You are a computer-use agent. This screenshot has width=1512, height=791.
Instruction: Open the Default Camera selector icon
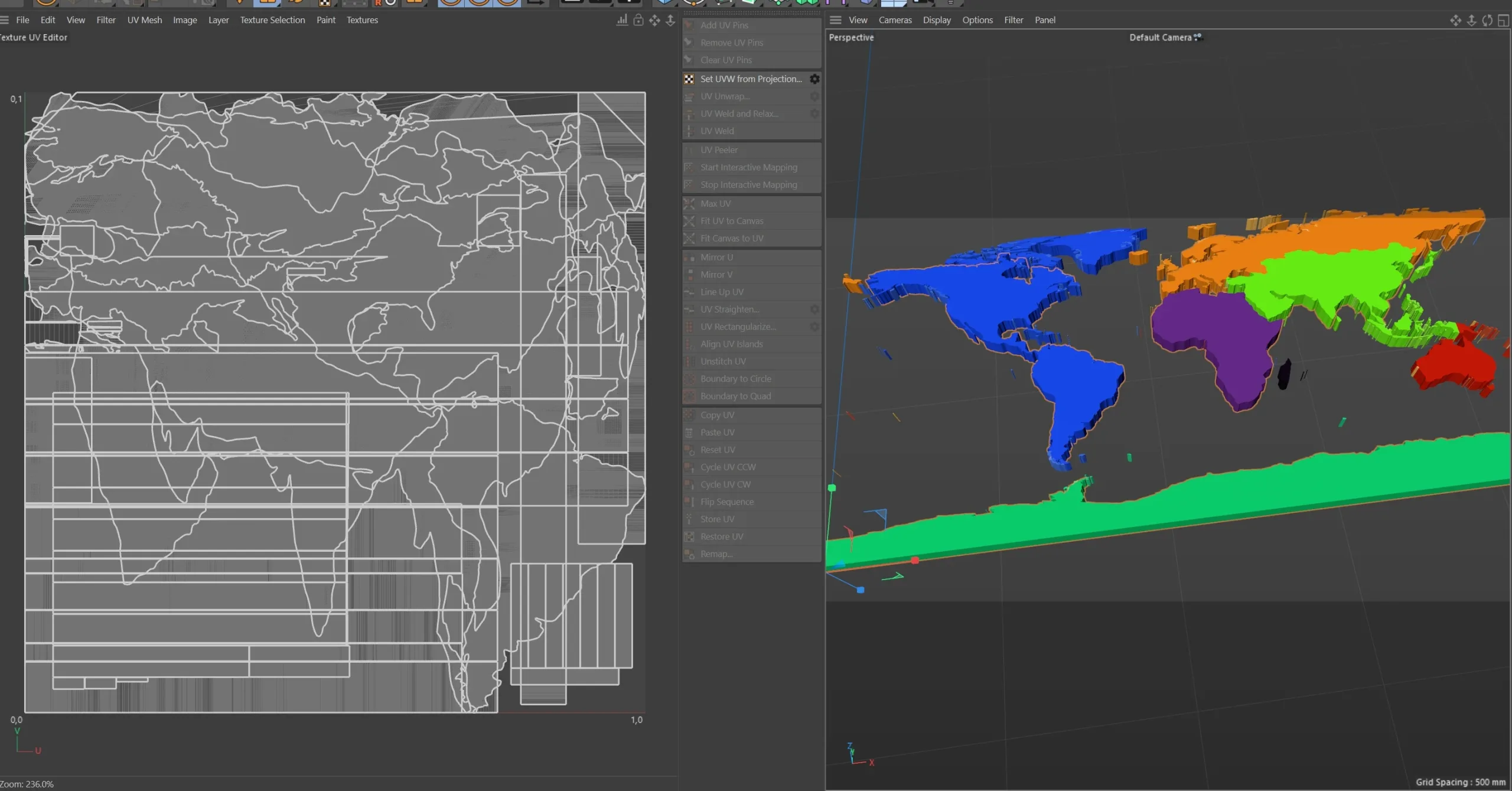point(1199,37)
